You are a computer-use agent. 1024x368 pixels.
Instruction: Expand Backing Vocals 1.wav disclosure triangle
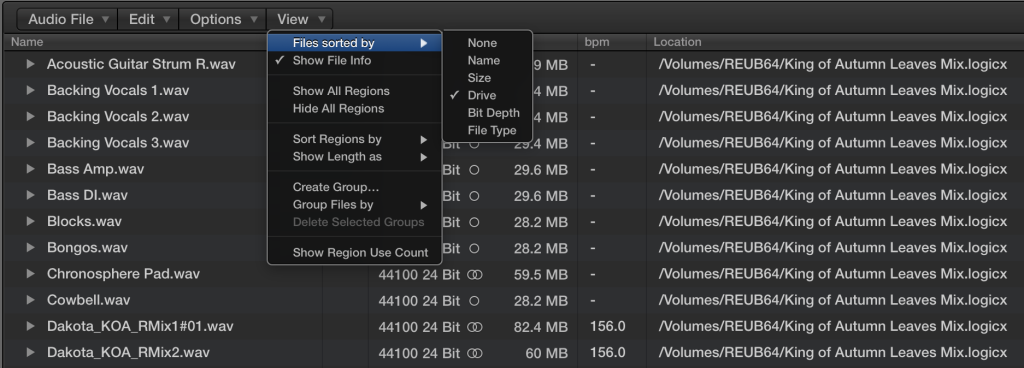30,90
